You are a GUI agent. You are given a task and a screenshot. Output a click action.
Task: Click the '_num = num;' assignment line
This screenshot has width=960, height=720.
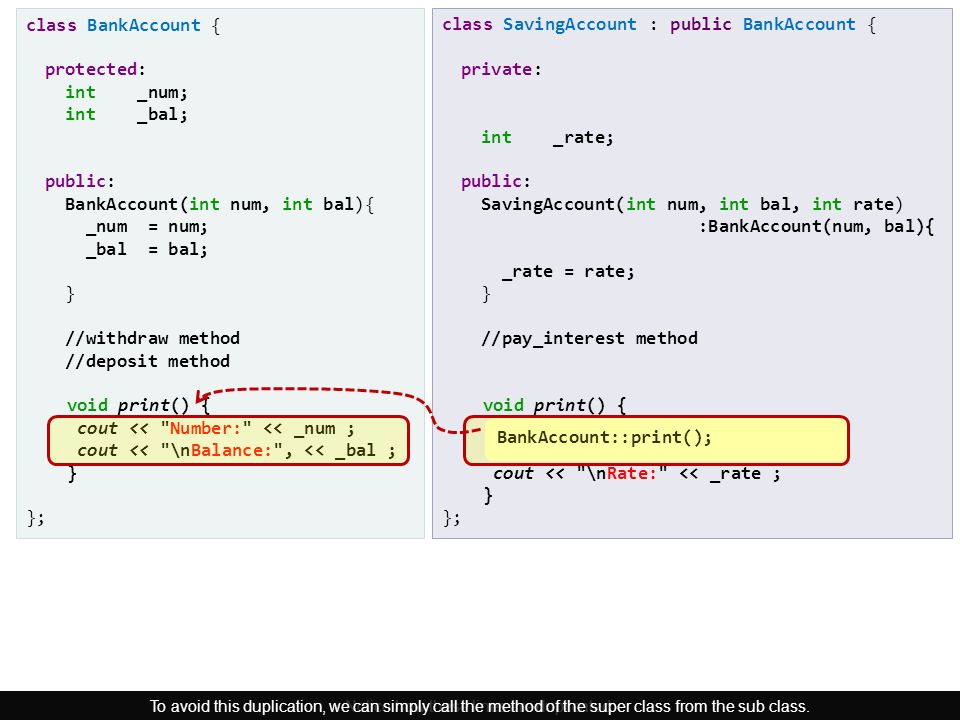146,227
